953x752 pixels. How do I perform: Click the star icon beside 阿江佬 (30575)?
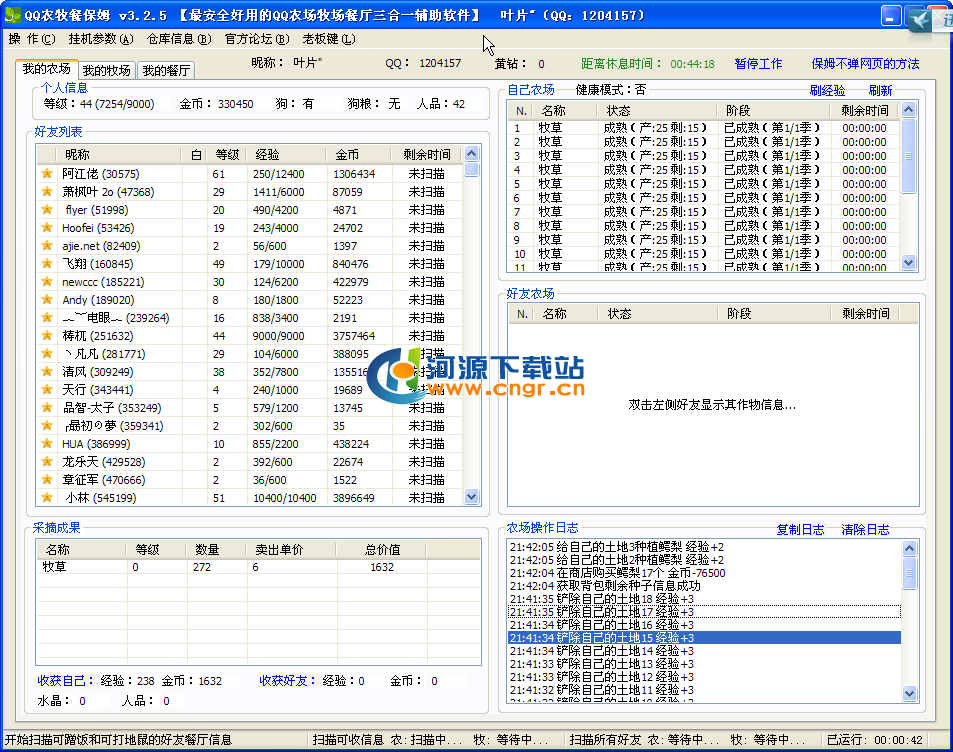click(x=46, y=174)
